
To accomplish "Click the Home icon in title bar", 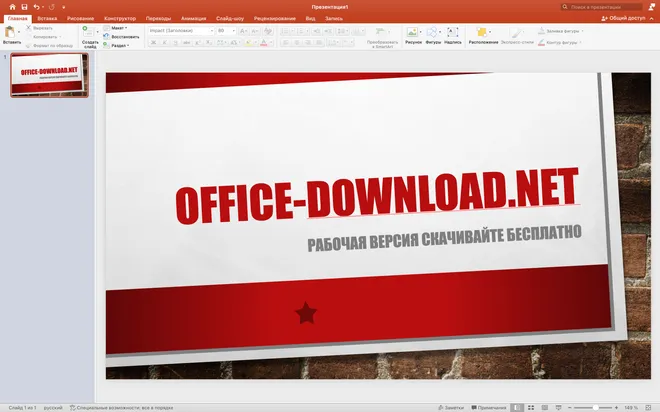I will pyautogui.click(x=12, y=7).
